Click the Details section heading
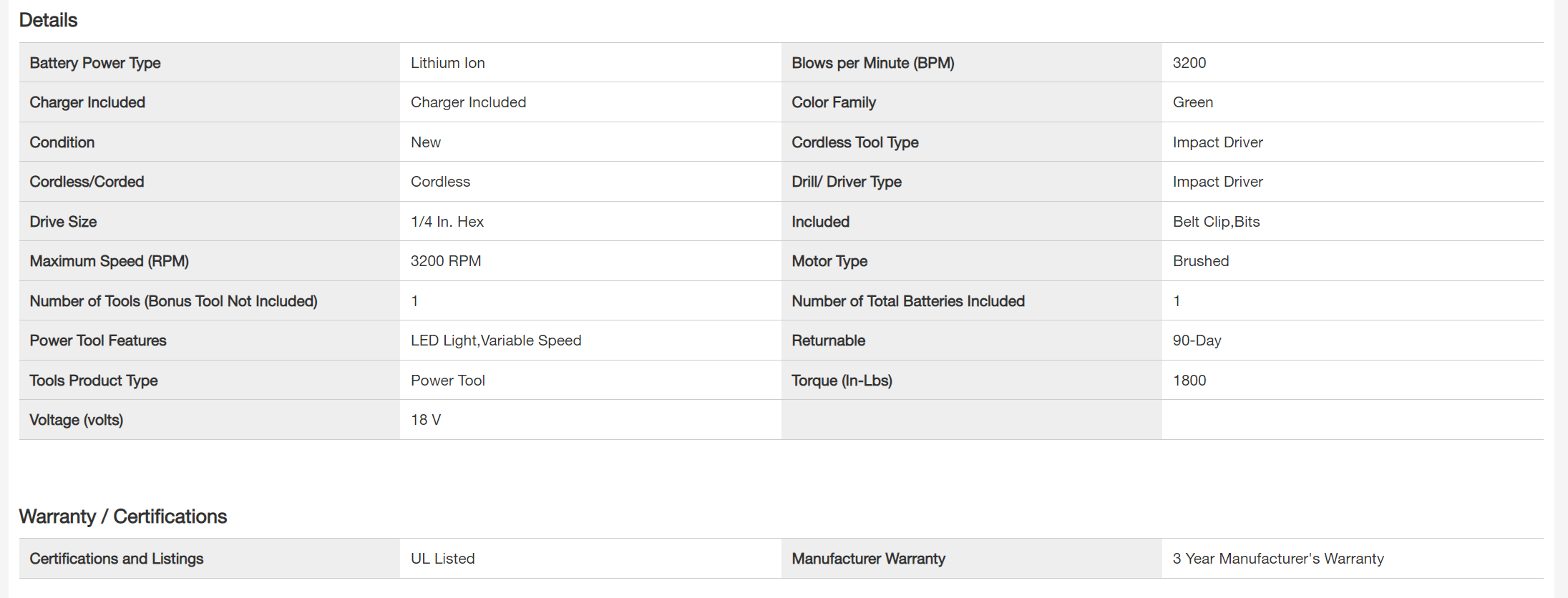The width and height of the screenshot is (1568, 598). [48, 20]
